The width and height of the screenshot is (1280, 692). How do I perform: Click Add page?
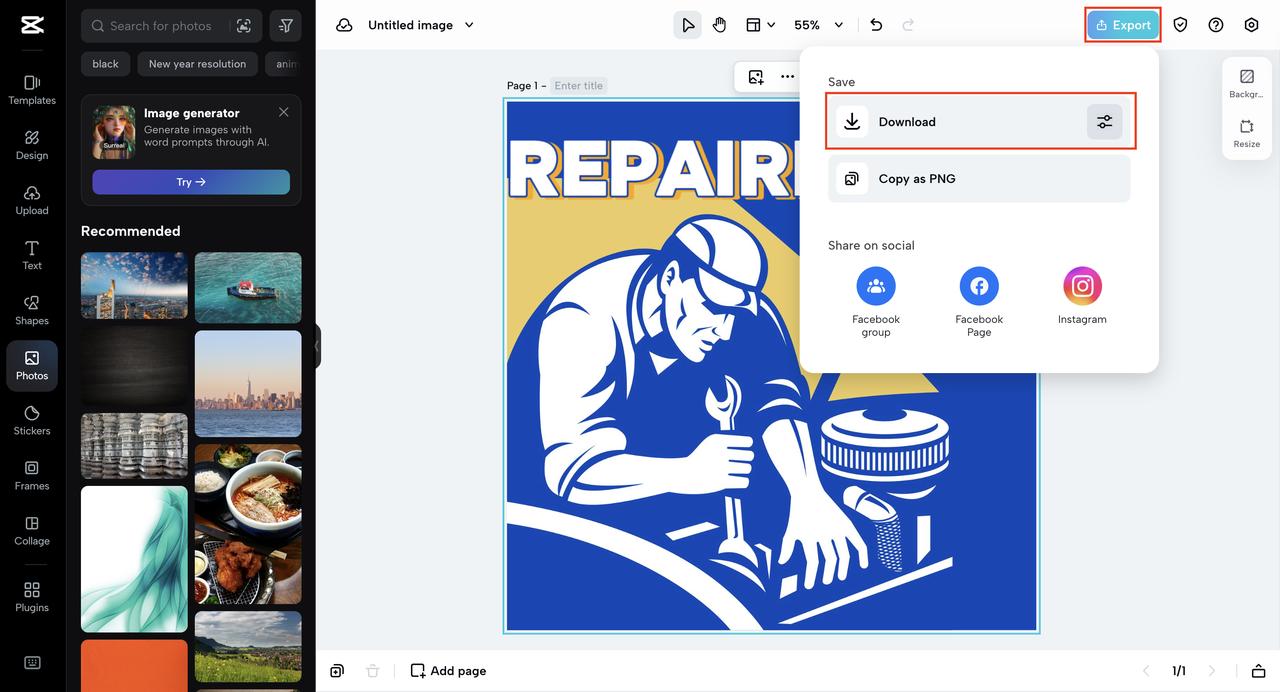click(x=449, y=671)
